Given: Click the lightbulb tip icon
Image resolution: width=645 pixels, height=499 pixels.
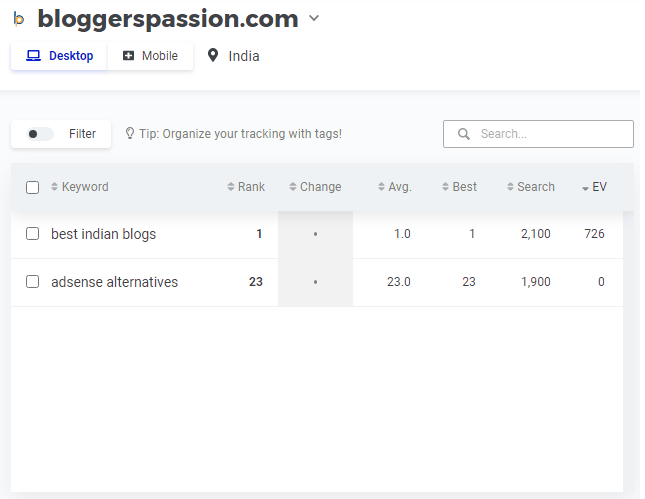Looking at the screenshot, I should tap(130, 133).
